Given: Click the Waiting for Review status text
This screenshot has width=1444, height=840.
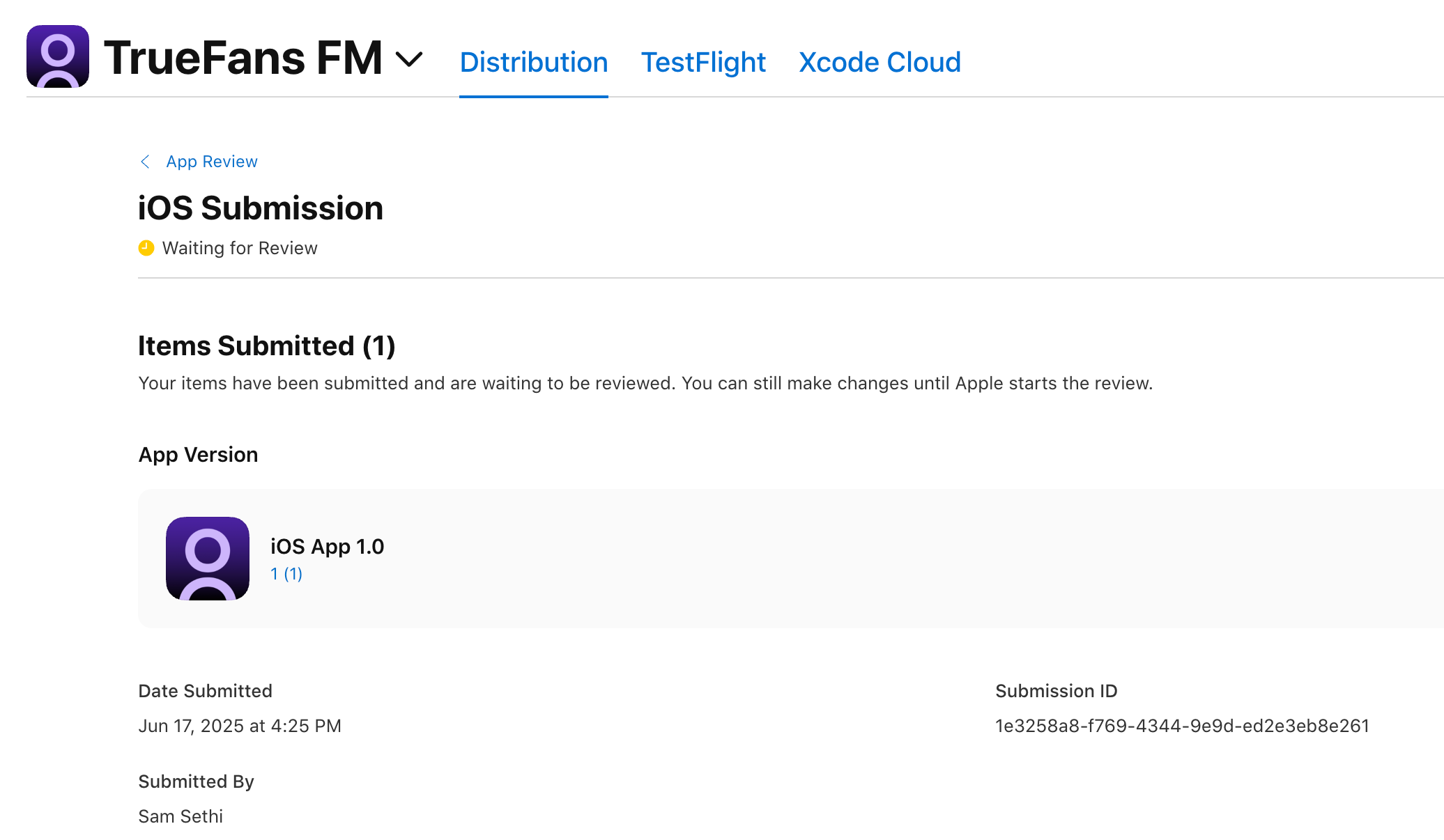Looking at the screenshot, I should click(x=240, y=248).
